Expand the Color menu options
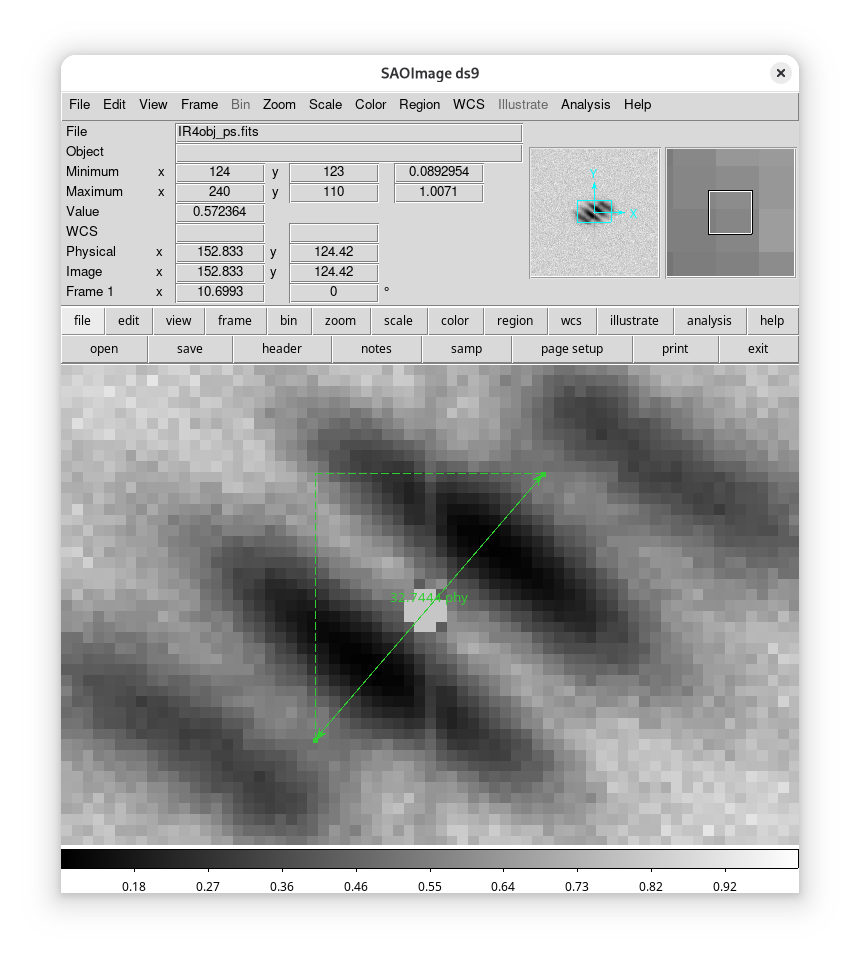The height and width of the screenshot is (960, 860). (x=370, y=104)
